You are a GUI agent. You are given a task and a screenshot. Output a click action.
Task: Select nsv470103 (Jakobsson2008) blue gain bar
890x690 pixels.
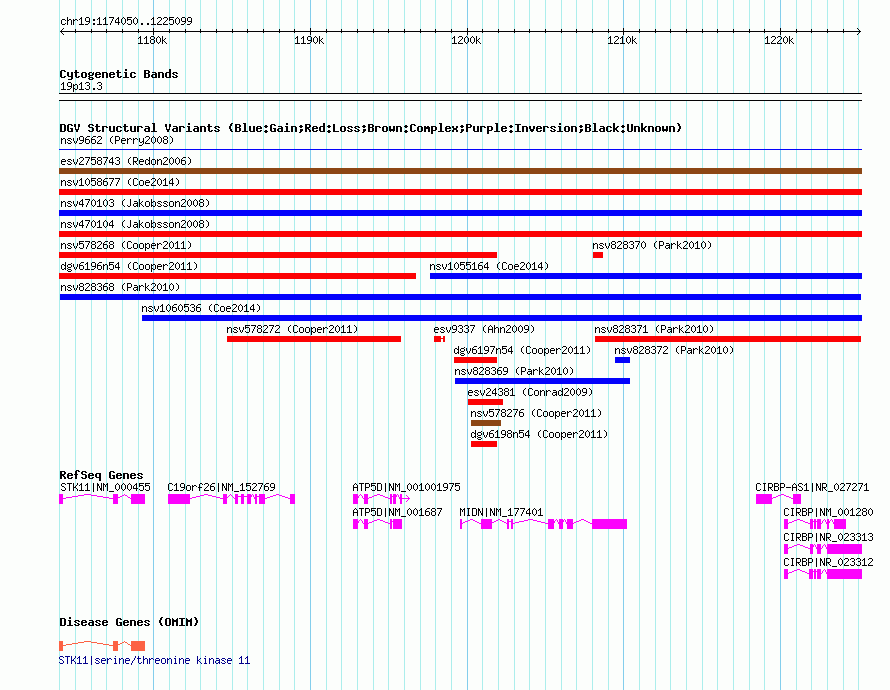pyautogui.click(x=460, y=213)
